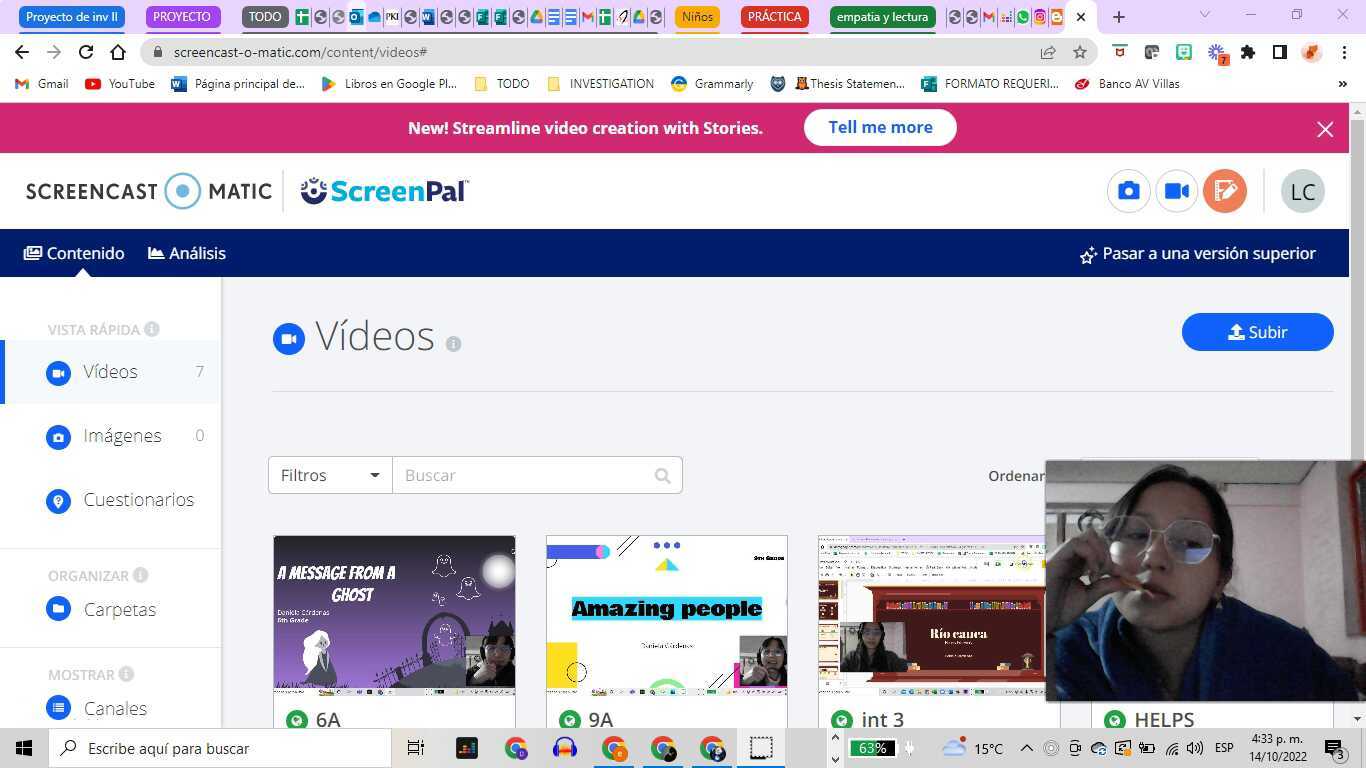Click the search magnifier icon in Buscar

point(662,476)
